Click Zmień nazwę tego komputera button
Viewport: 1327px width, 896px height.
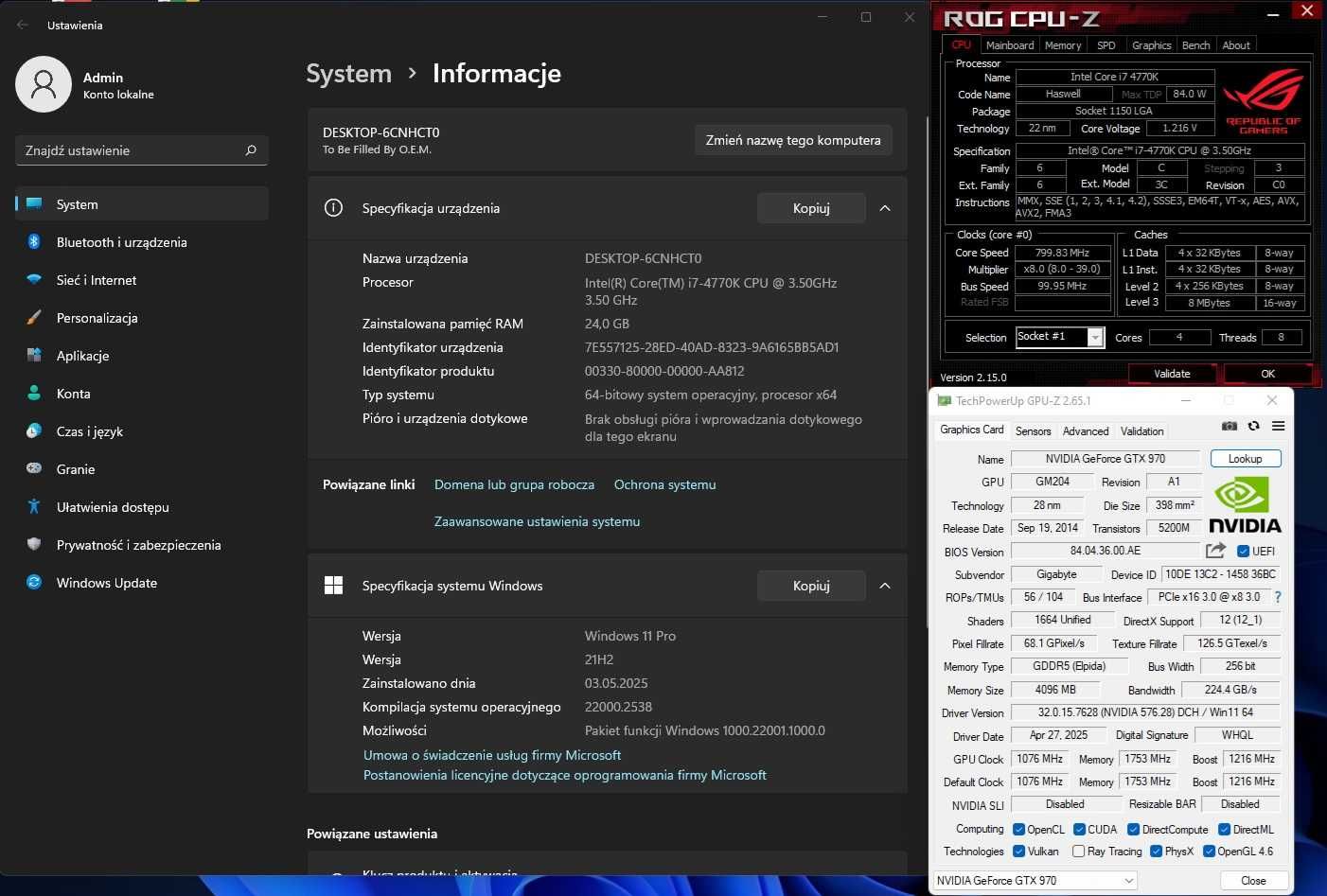pos(793,140)
